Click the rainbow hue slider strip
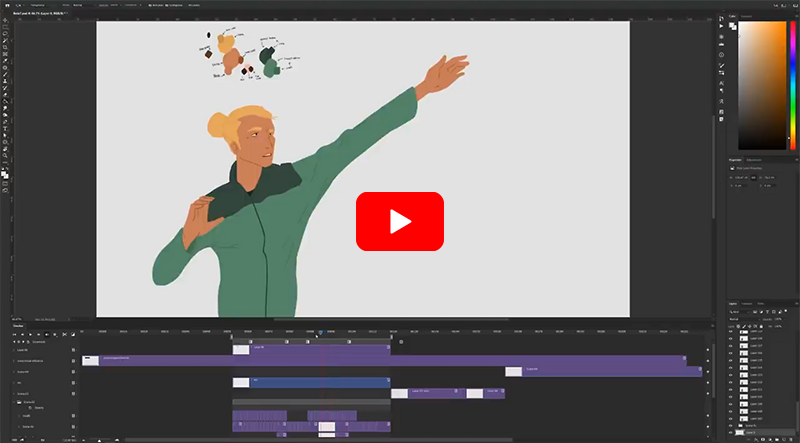Screen dimensions: 800x443 [793, 85]
